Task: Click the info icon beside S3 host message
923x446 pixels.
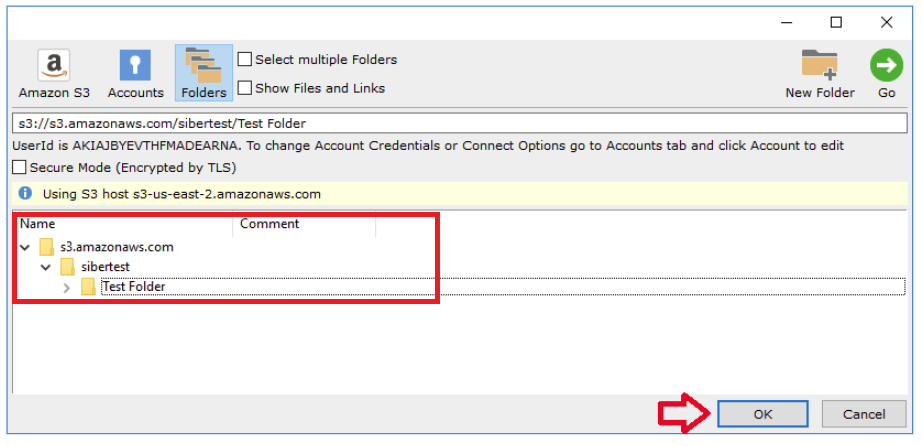Action: pyautogui.click(x=26, y=194)
